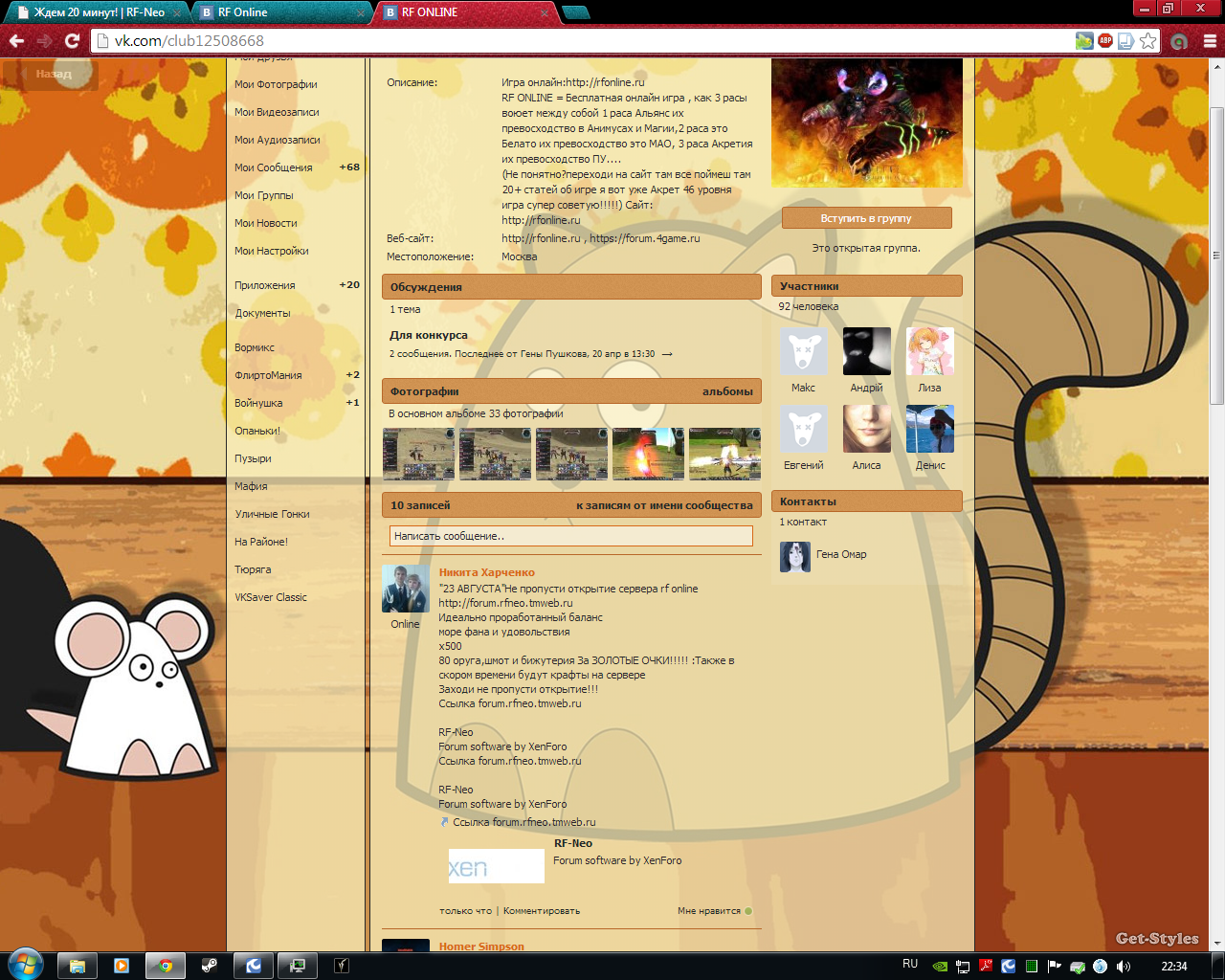Click the 'Назад' back button at top left
This screenshot has width=1225, height=980.
tap(50, 74)
